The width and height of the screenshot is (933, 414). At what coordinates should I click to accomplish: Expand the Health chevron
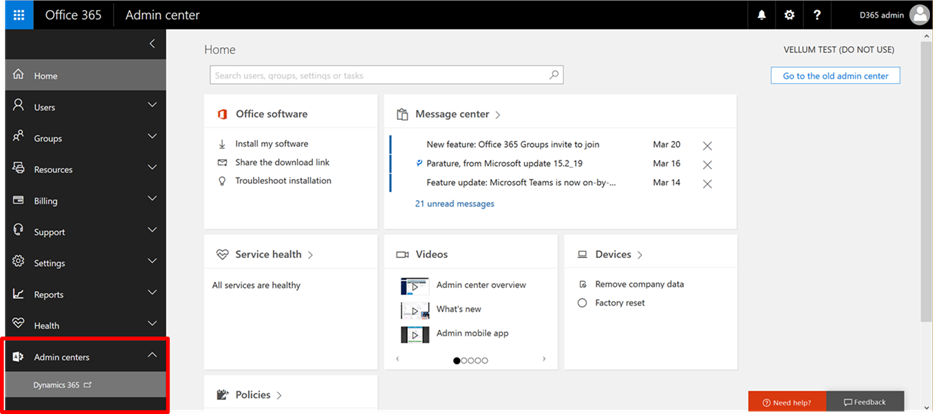[x=152, y=323]
